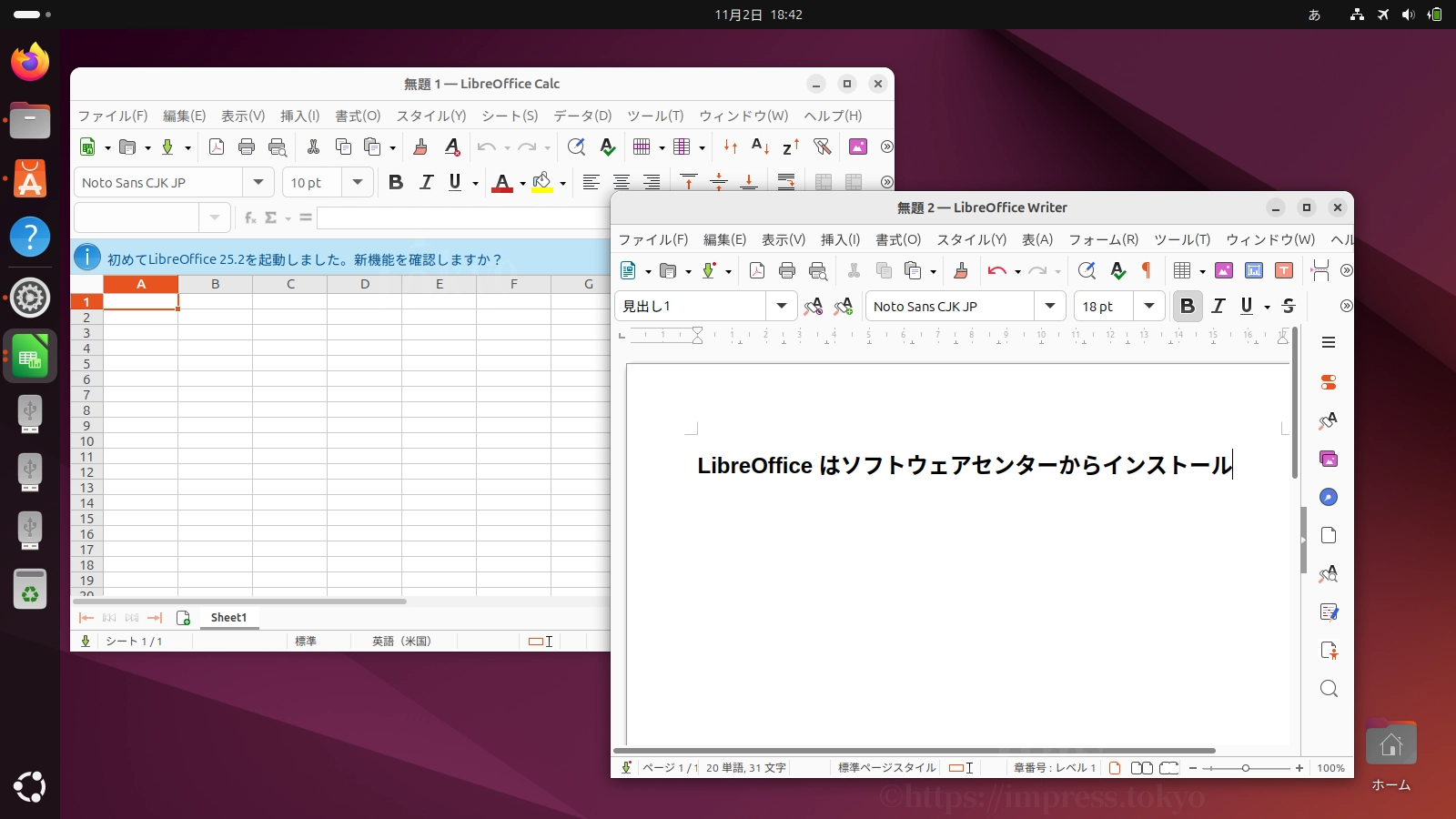Image resolution: width=1456 pixels, height=819 pixels.
Task: Insert chart from Writer toolbar
Action: [x=1254, y=270]
